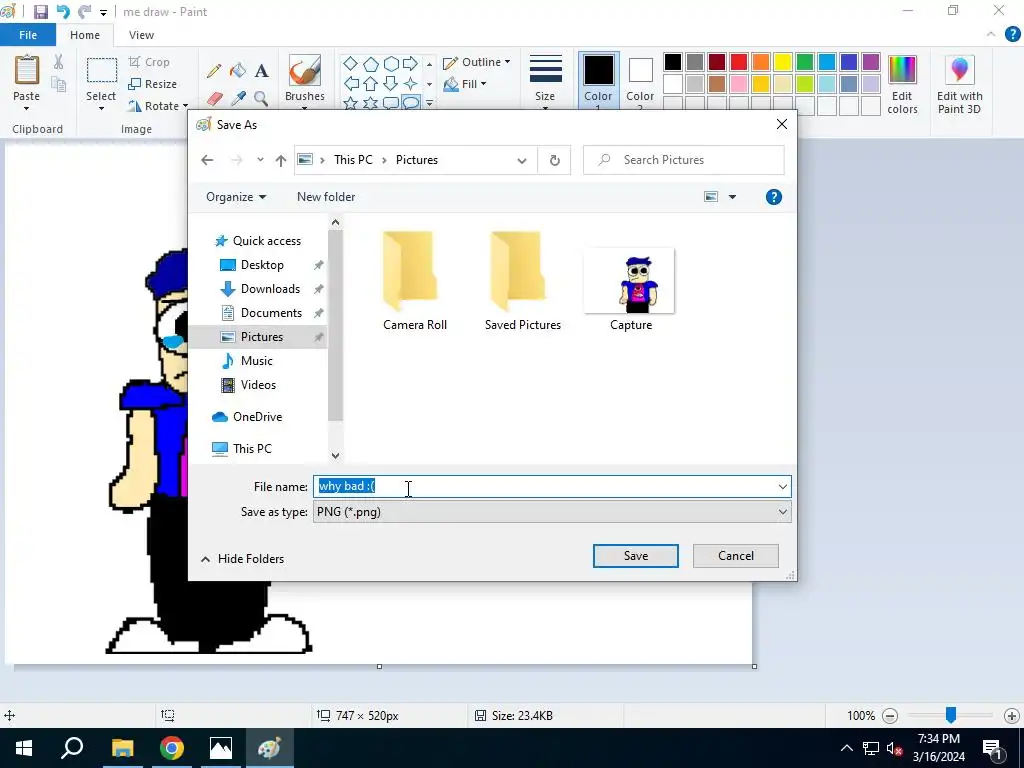Select the Fill with color bucket tool
This screenshot has width=1024, height=768.
tap(238, 71)
